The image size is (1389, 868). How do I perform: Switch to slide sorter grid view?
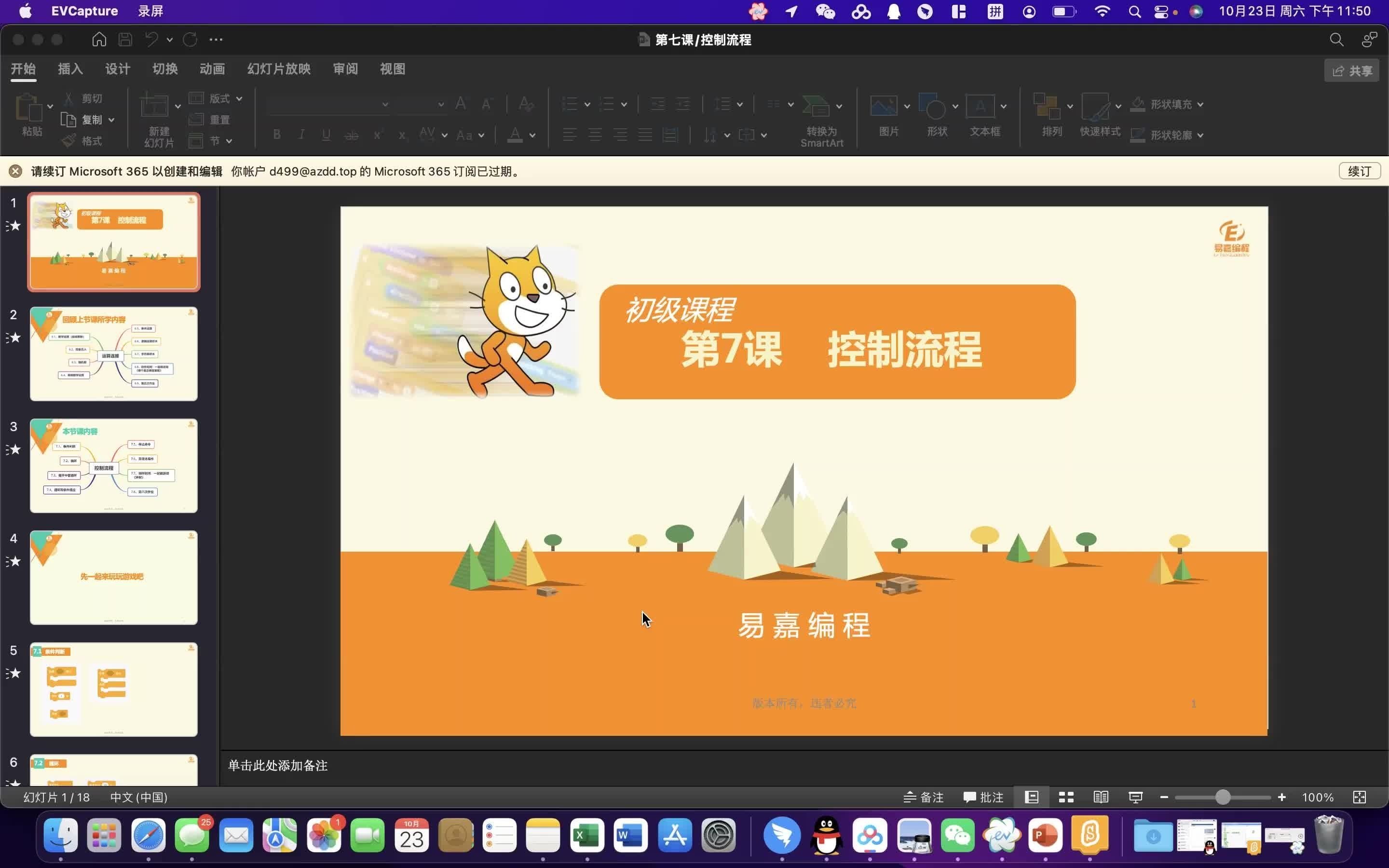[x=1066, y=797]
